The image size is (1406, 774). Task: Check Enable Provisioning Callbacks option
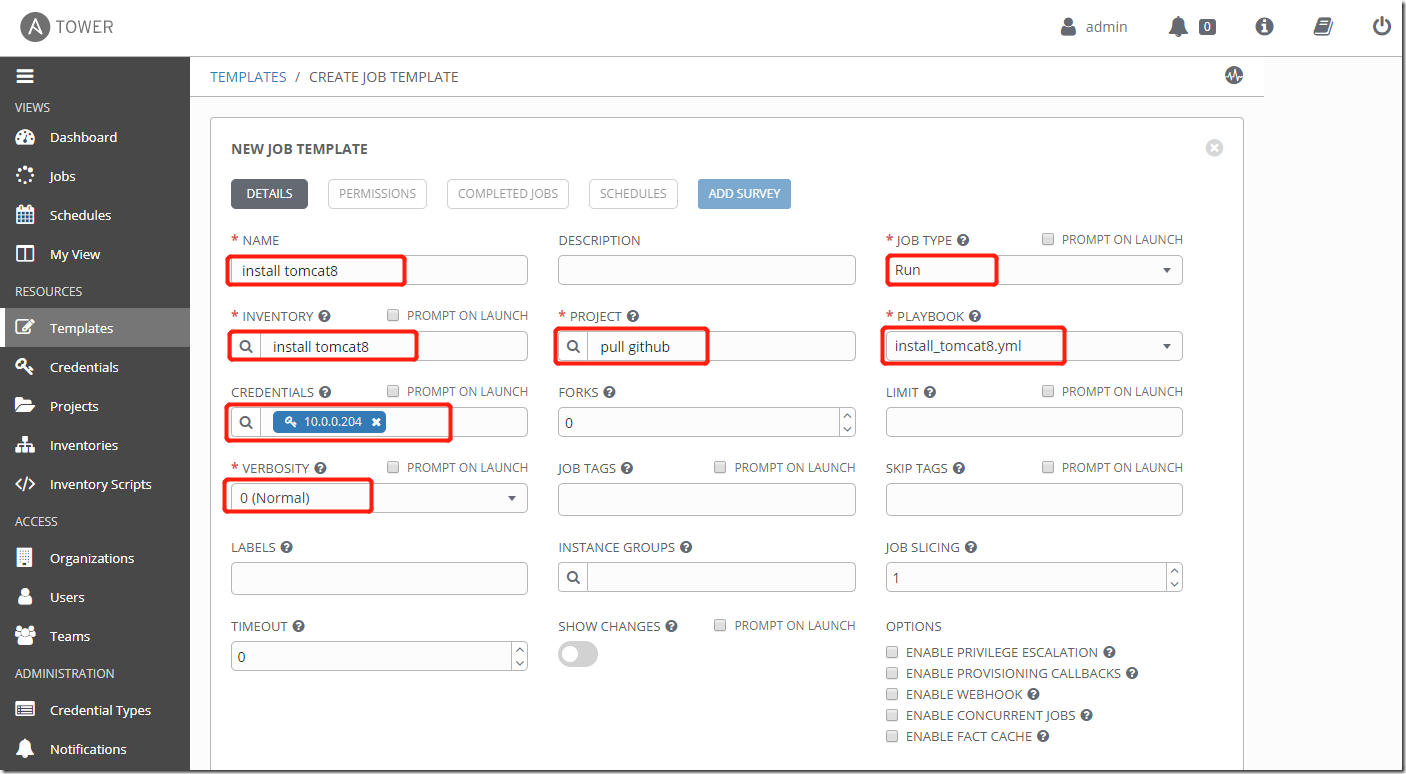coord(892,673)
